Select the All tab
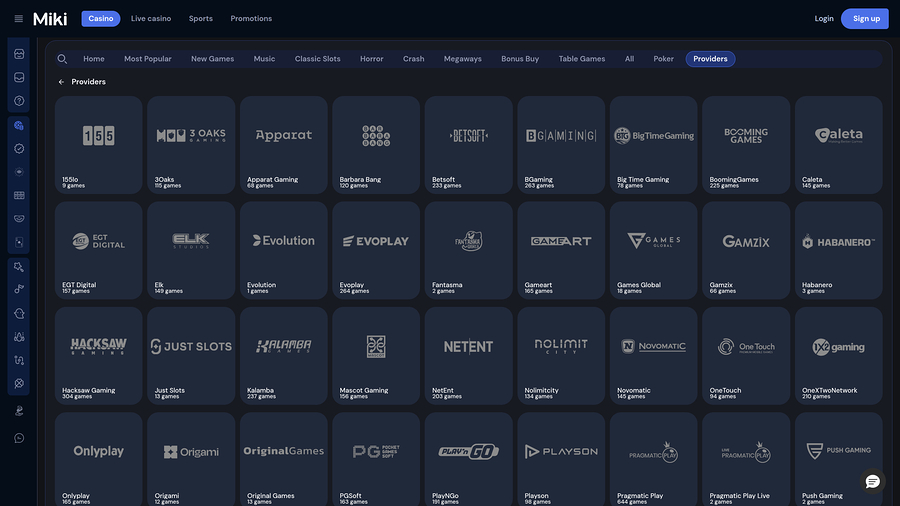This screenshot has height=506, width=900. tap(630, 59)
